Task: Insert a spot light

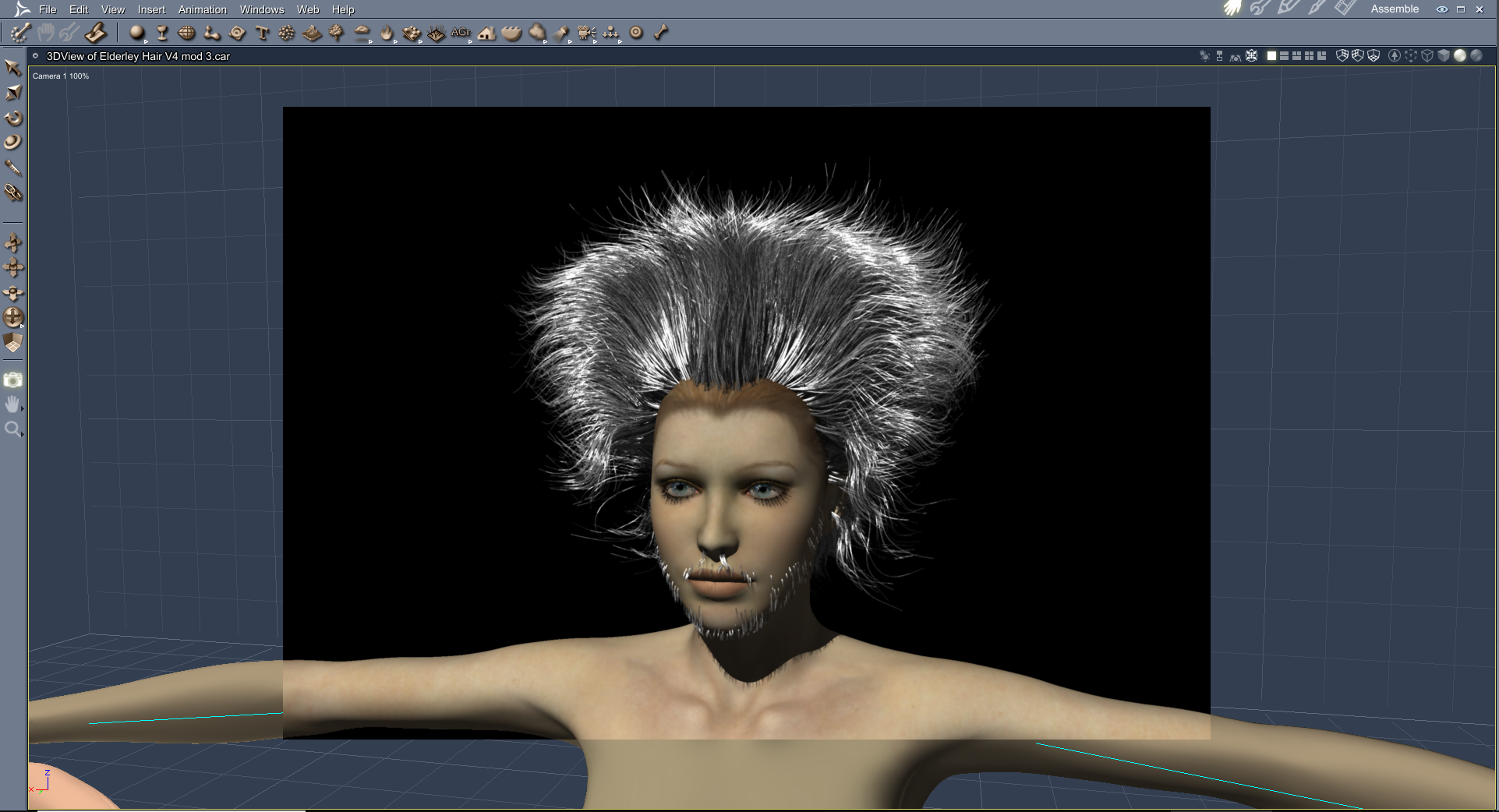Action: (x=561, y=33)
